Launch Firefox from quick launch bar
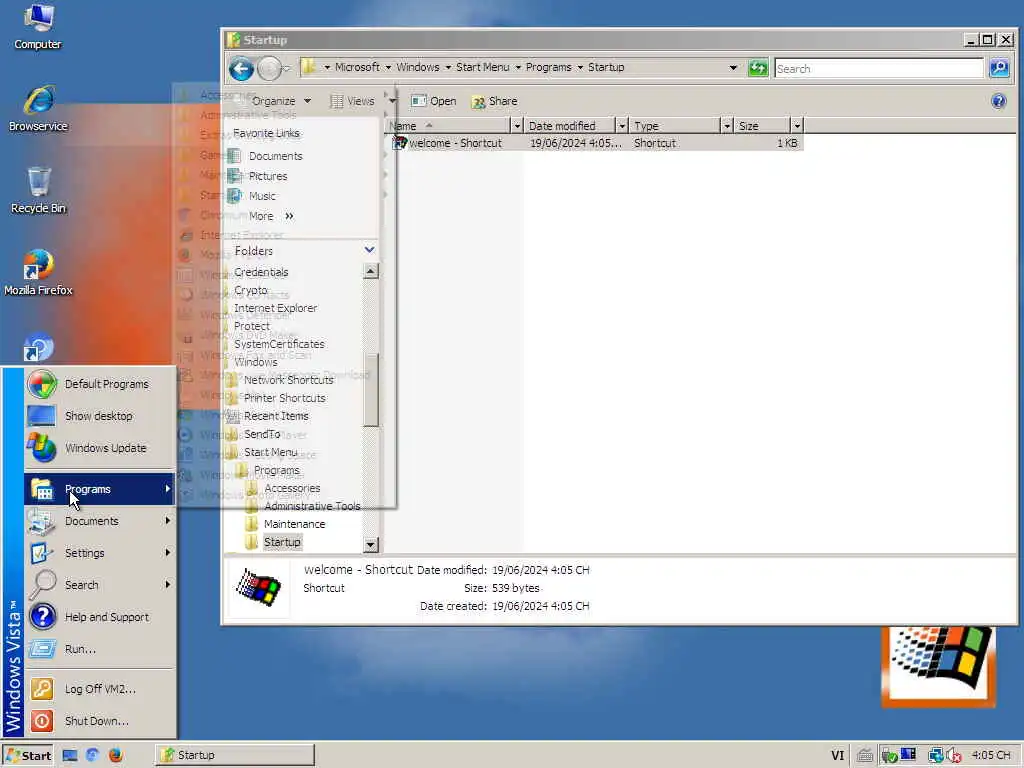Screen dimensions: 1024x768 pyautogui.click(x=116, y=756)
